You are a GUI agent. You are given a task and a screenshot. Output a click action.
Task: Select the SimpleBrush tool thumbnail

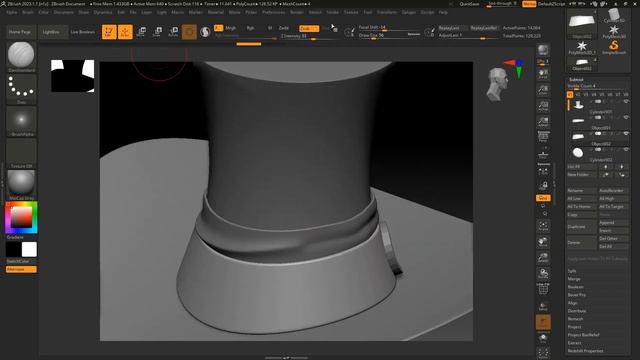point(614,47)
